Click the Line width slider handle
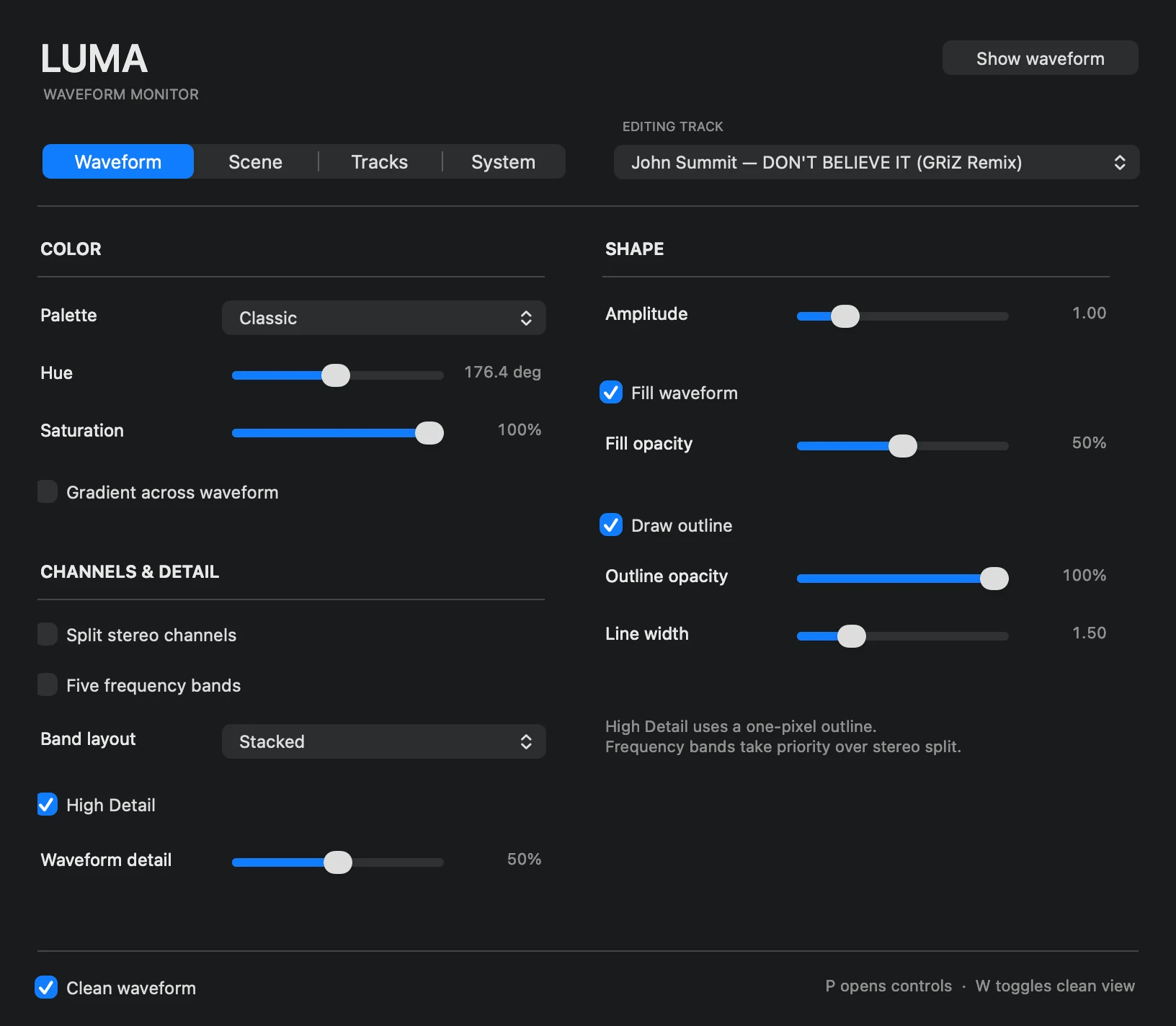This screenshot has width=1176, height=1026. click(x=851, y=636)
